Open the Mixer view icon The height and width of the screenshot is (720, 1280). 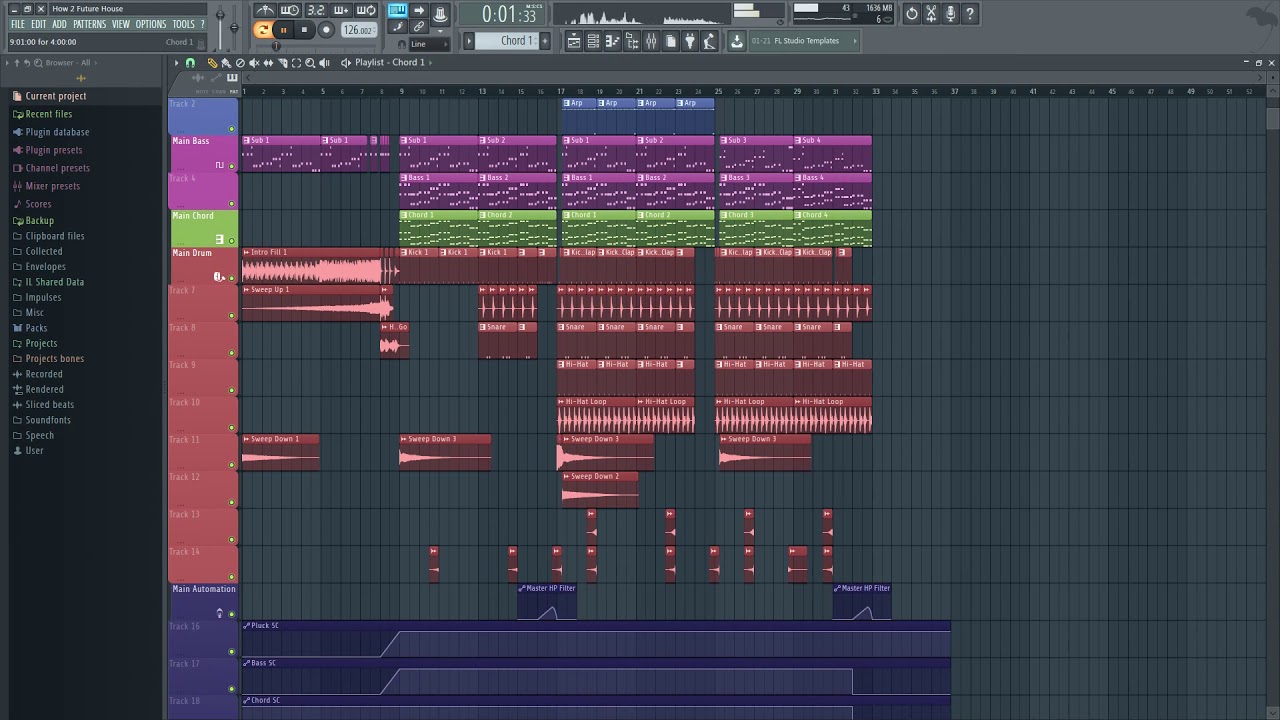[651, 41]
